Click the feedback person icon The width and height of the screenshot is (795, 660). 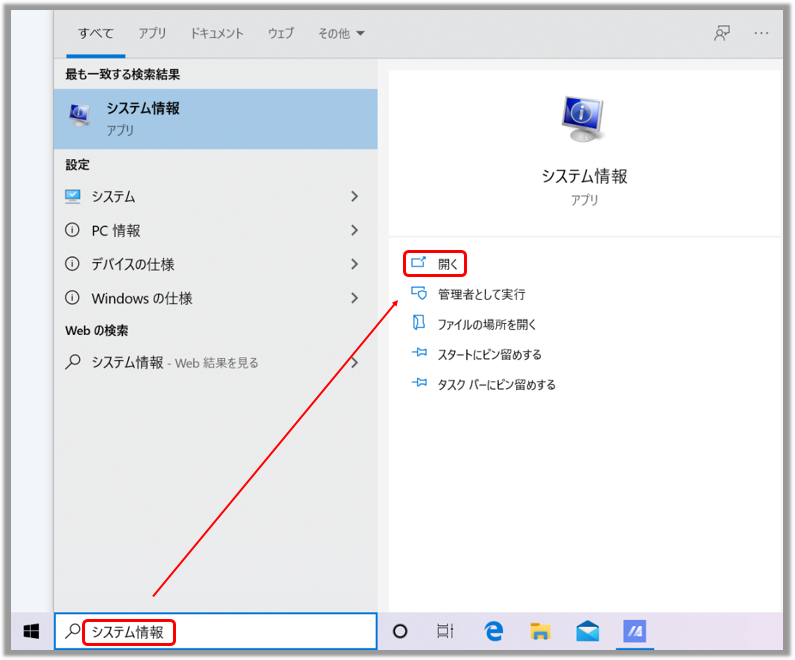pyautogui.click(x=722, y=33)
